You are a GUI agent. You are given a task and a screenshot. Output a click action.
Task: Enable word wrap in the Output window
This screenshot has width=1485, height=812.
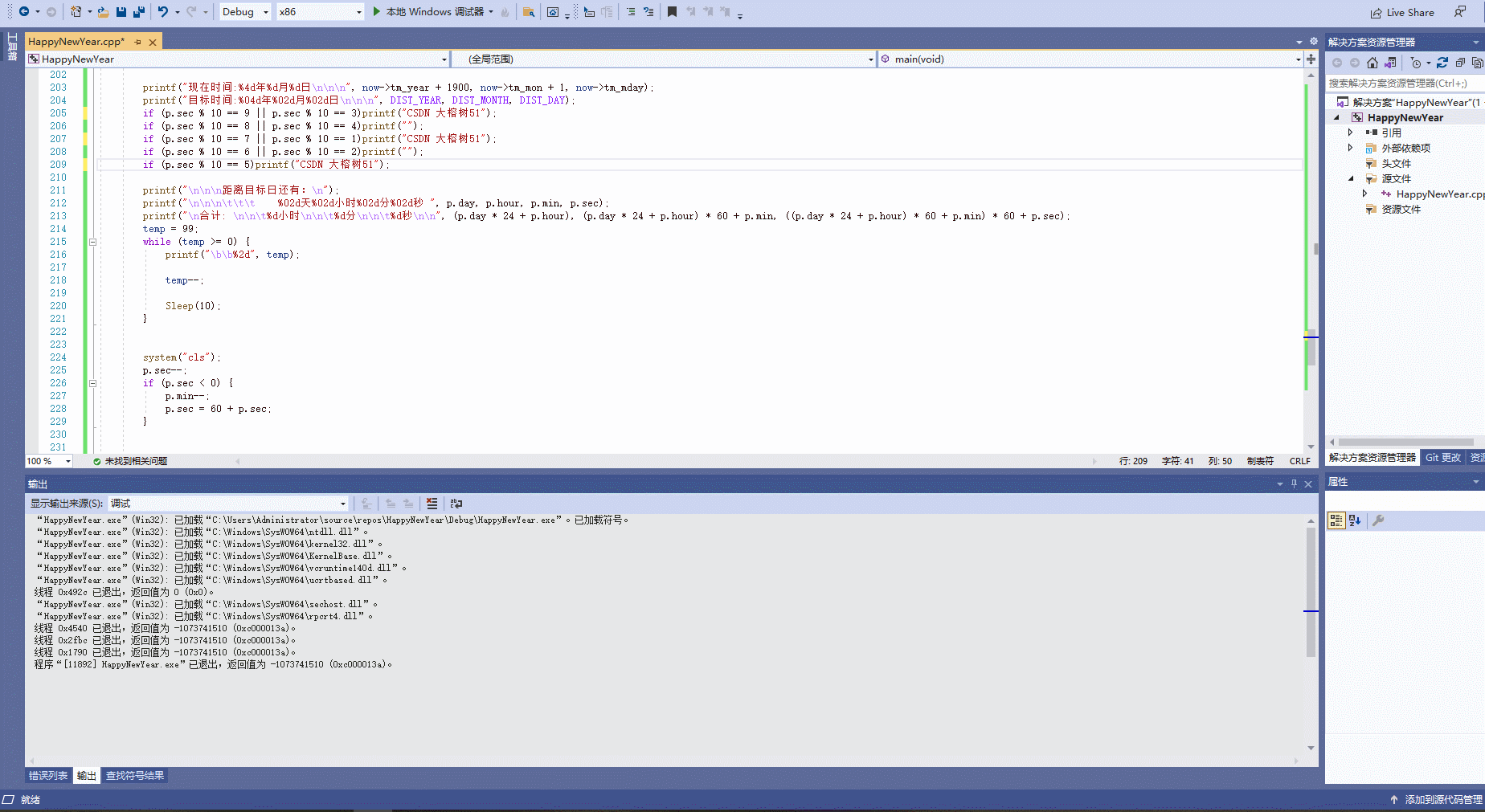coord(456,504)
